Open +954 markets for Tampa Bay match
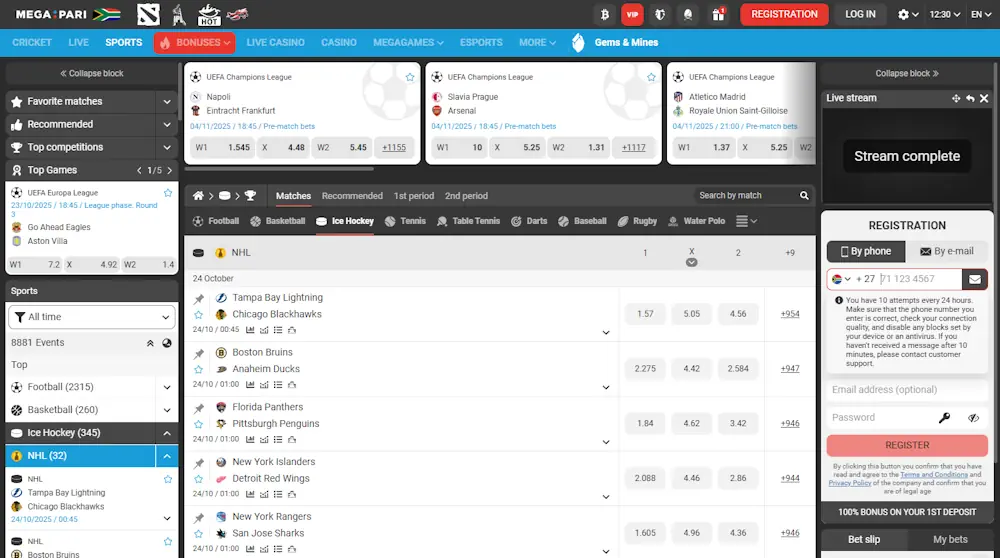The width and height of the screenshot is (1000, 558). click(790, 314)
